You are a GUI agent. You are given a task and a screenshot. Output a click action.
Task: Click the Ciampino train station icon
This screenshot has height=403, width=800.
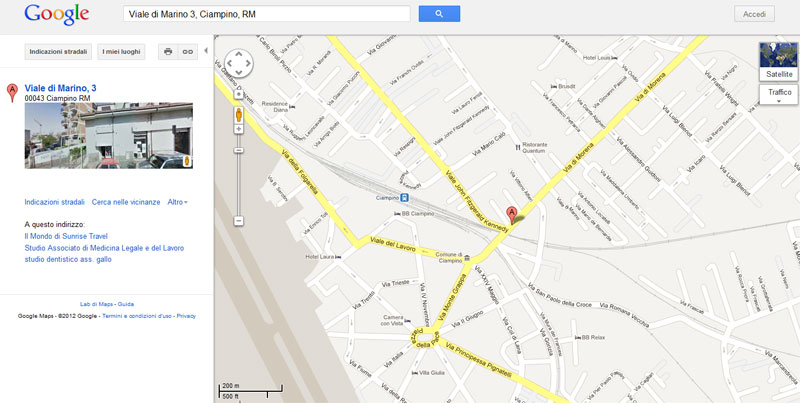click(404, 198)
